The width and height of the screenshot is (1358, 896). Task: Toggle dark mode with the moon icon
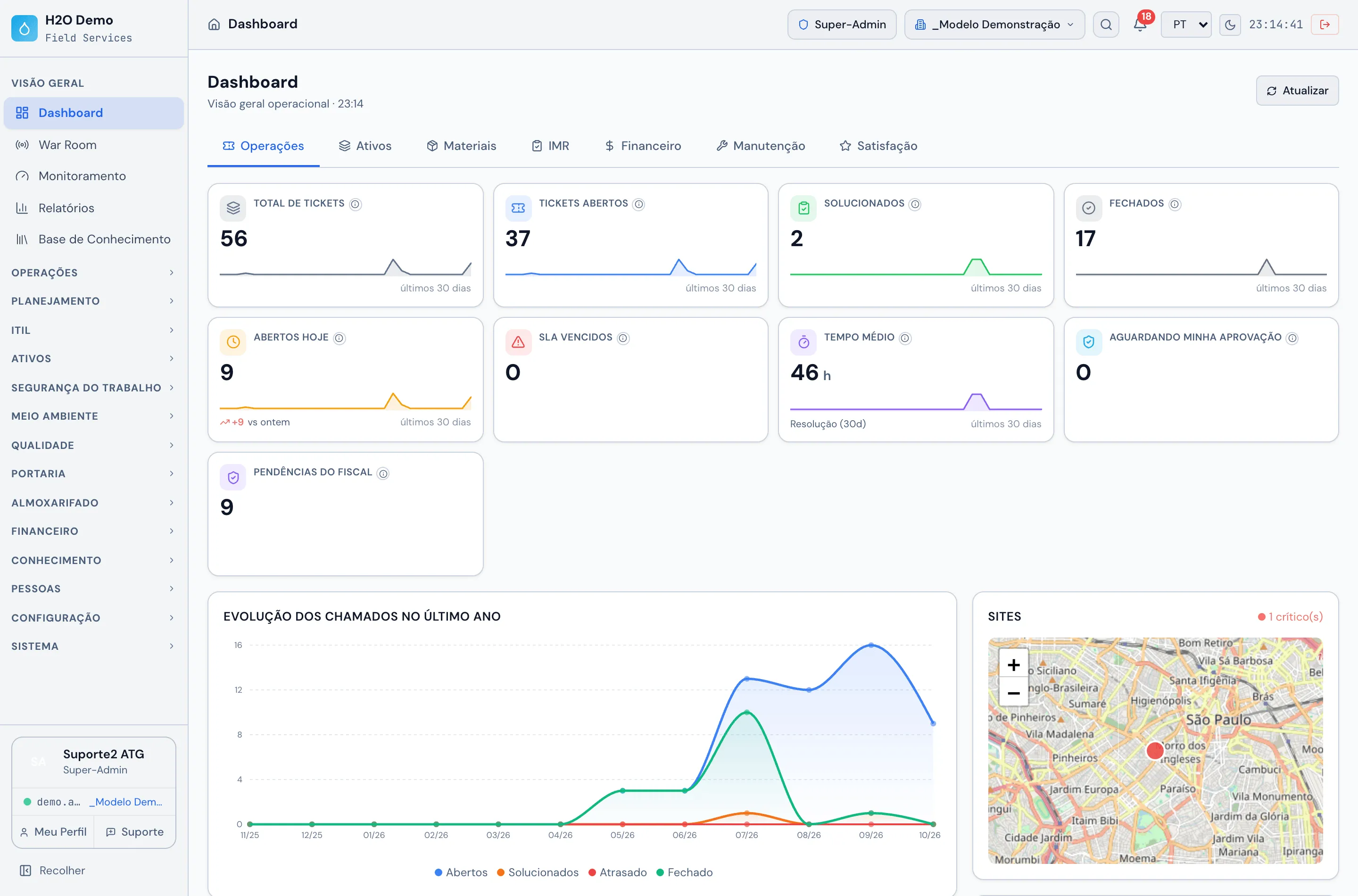coord(1230,25)
